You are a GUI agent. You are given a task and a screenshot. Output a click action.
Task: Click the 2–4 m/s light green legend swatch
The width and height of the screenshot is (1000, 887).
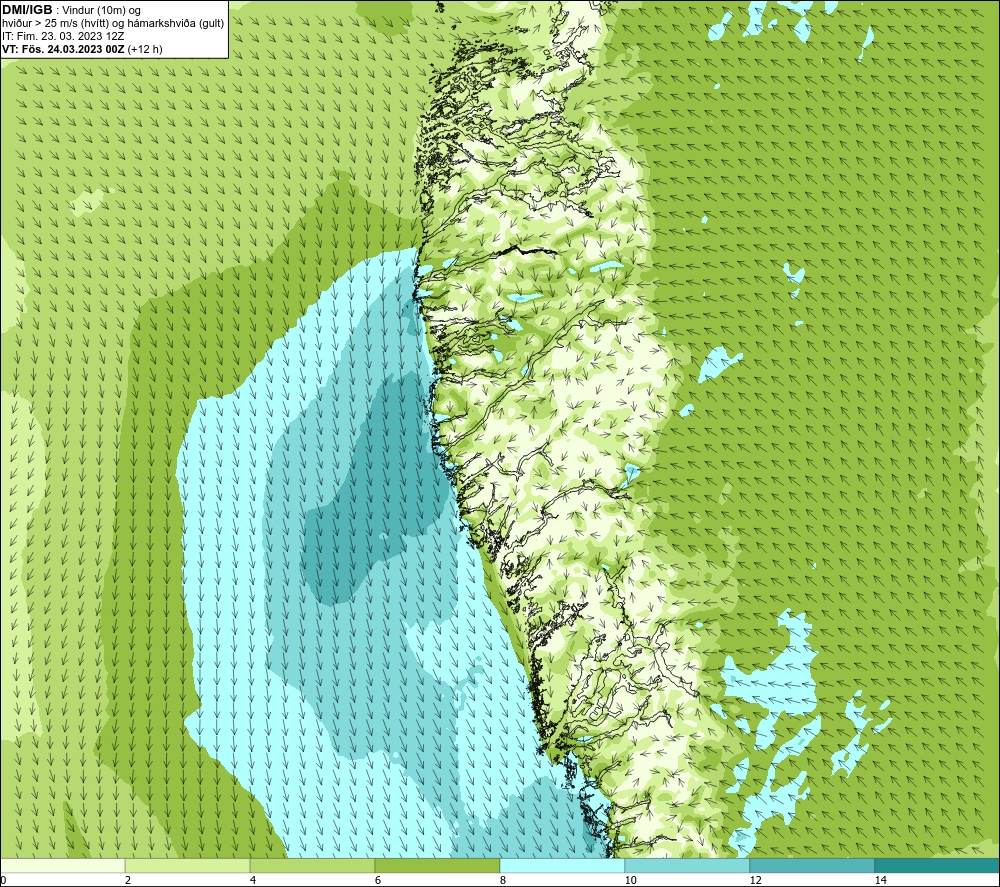click(188, 865)
